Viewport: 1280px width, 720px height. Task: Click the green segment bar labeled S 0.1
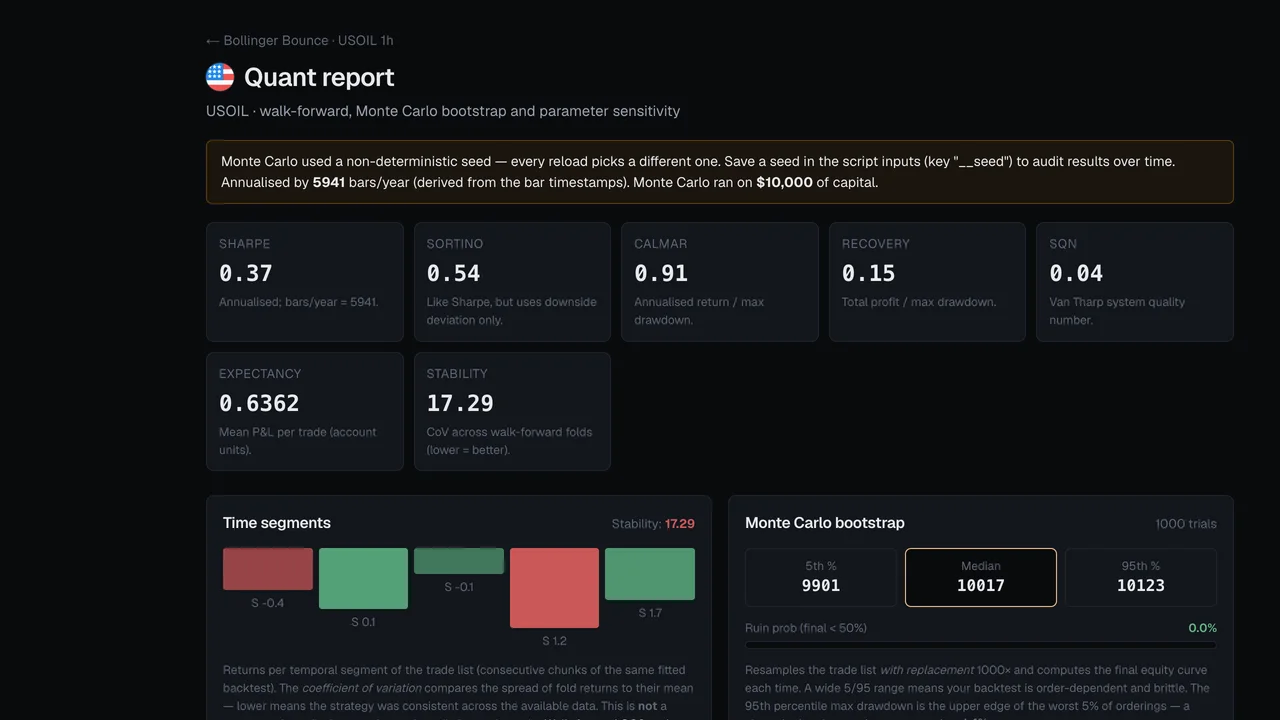click(363, 578)
